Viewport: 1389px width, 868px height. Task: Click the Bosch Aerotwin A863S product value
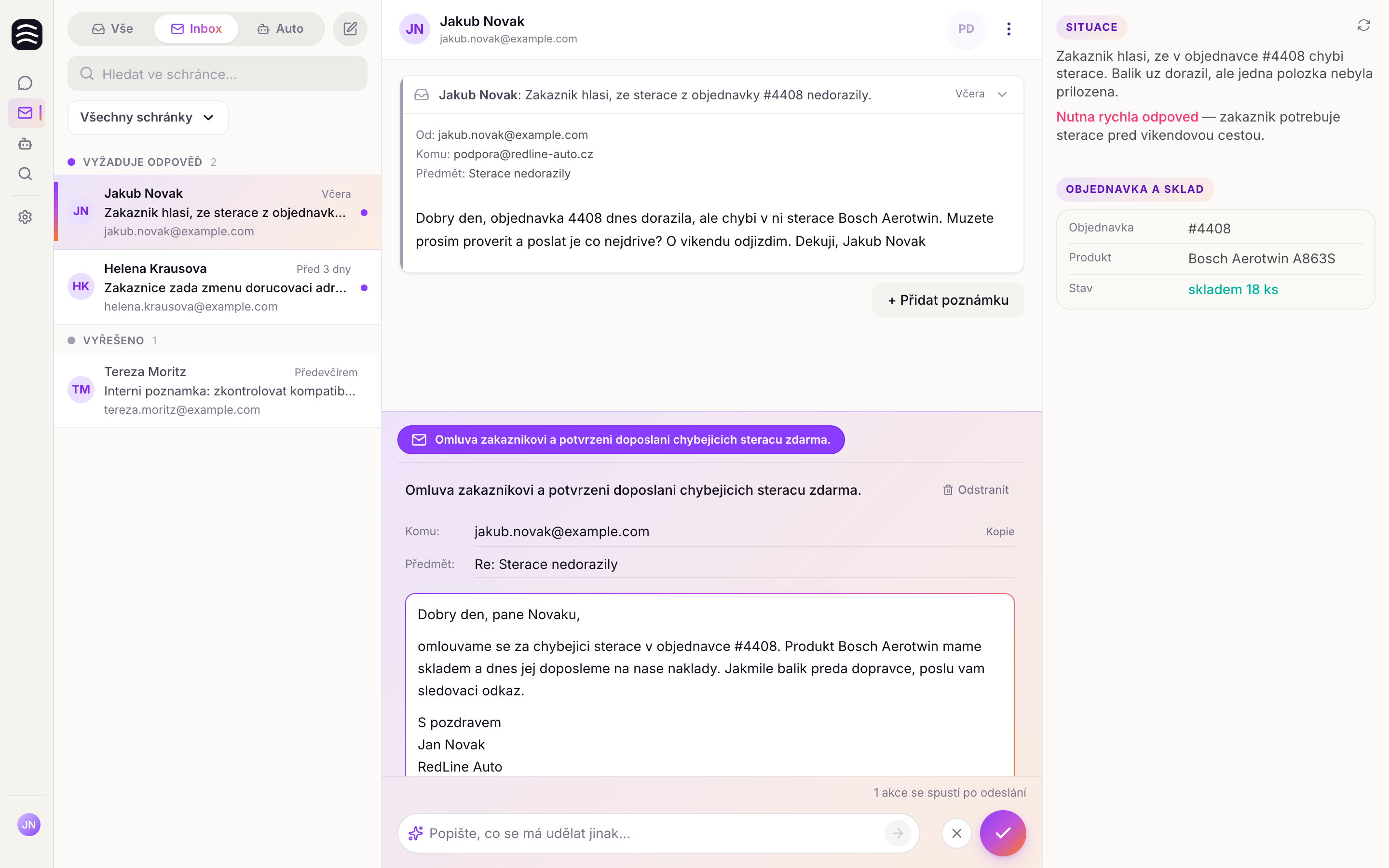click(1261, 258)
